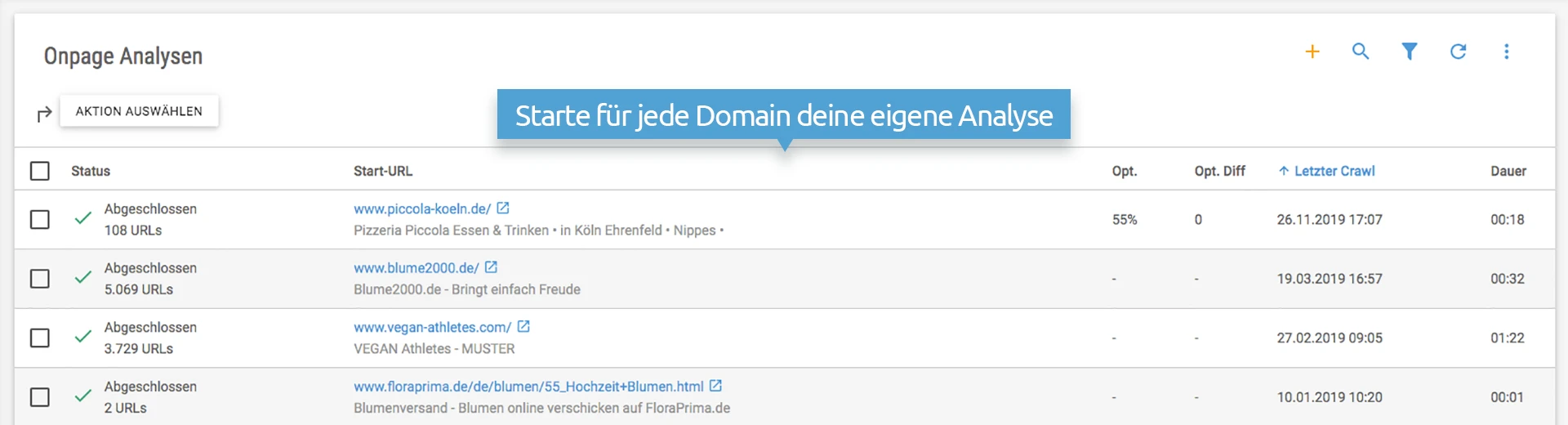Open blume2000.de external link icon
Viewport: 1568px width, 425px height.
[491, 267]
